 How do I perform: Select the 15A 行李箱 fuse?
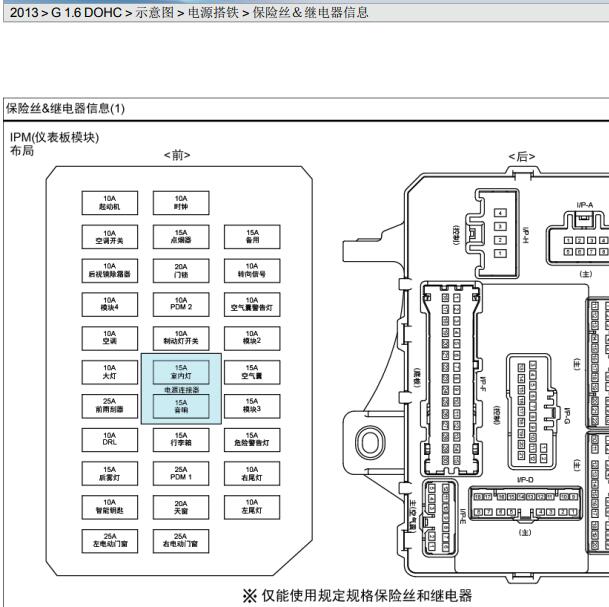[x=181, y=440]
